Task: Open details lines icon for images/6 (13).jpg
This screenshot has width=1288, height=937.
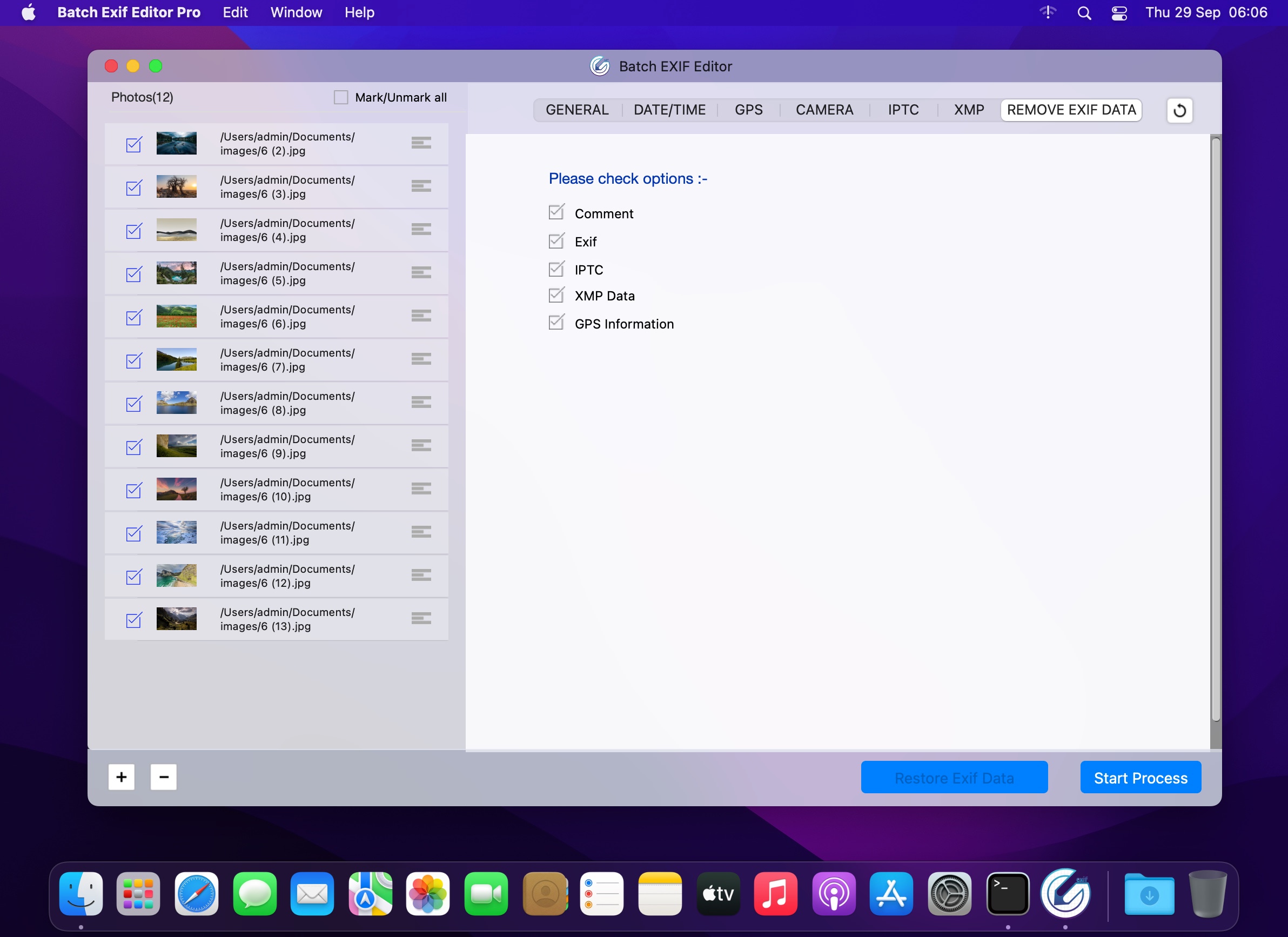Action: (421, 618)
